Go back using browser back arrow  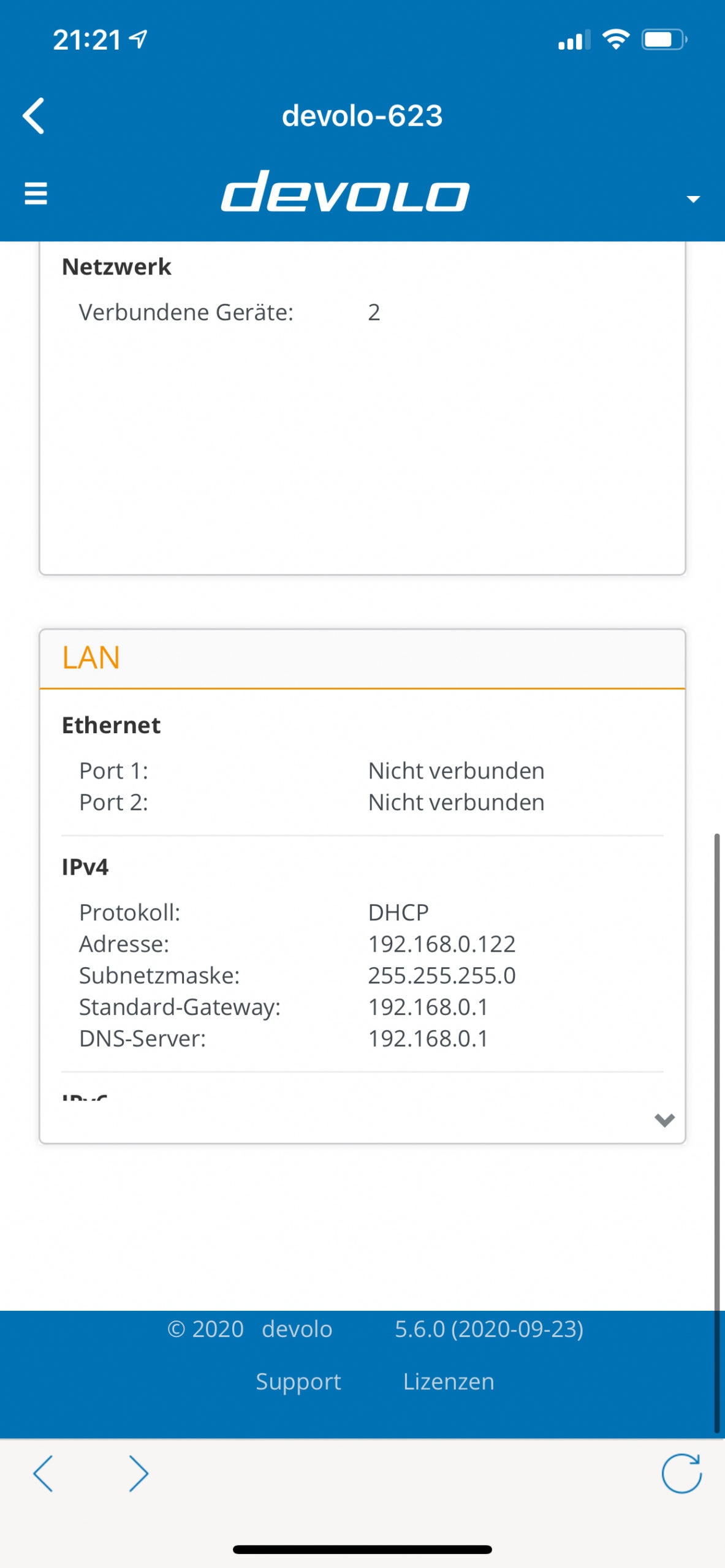(x=43, y=1473)
